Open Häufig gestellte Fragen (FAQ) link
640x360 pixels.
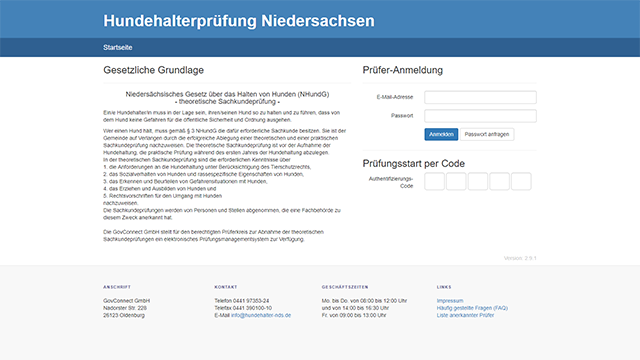472,308
